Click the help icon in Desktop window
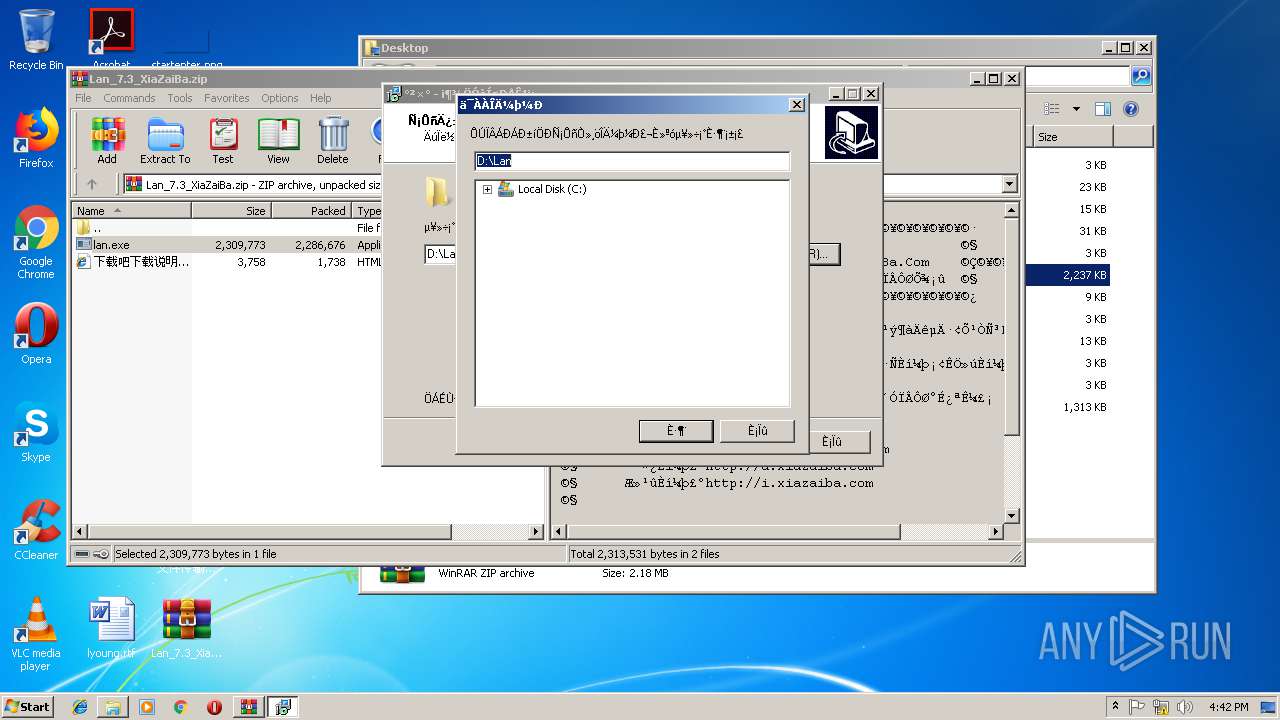The height and width of the screenshot is (720, 1280). (1131, 109)
